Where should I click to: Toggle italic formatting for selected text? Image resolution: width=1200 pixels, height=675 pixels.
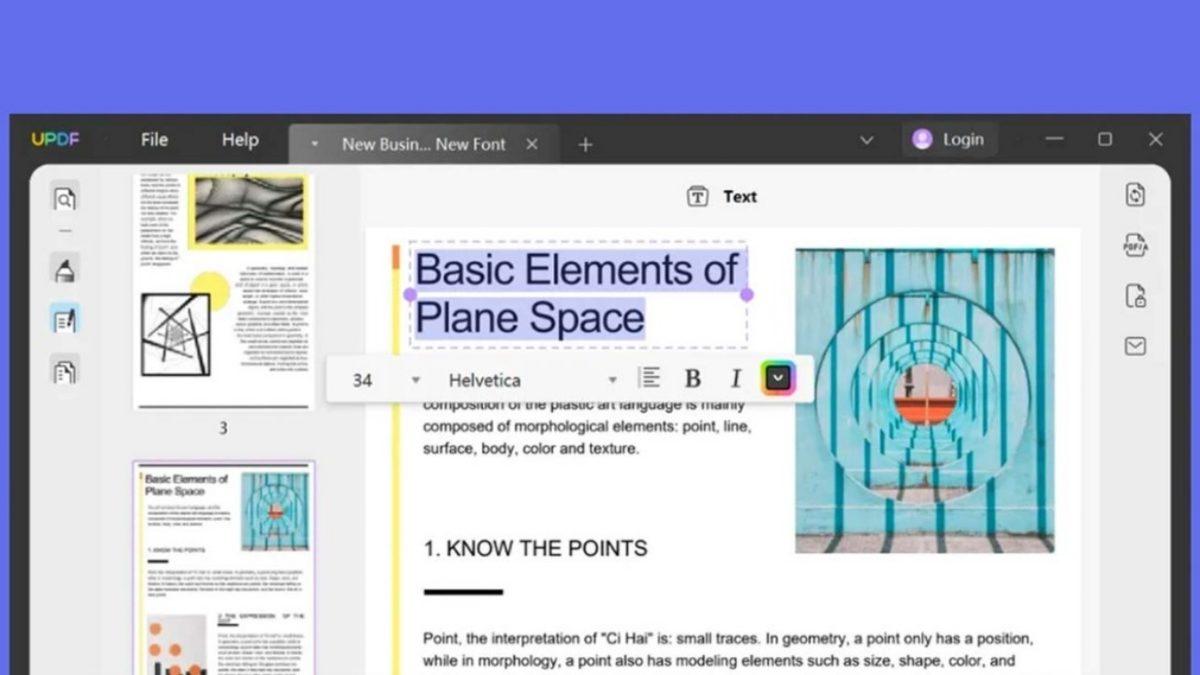(736, 378)
